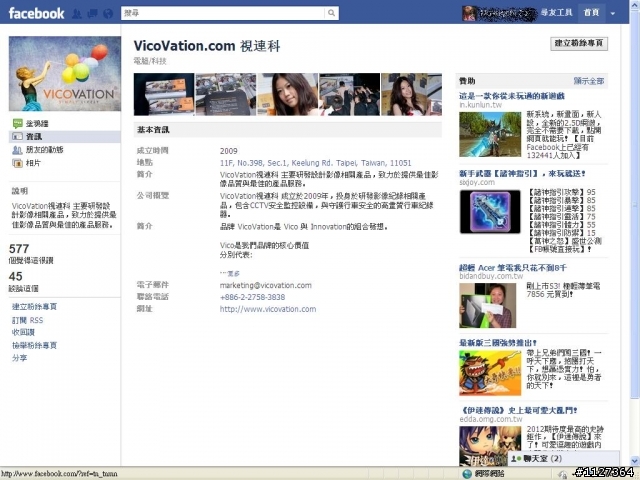
Task: Click the phone number +886-2-2758-3838
Action: coord(252,297)
